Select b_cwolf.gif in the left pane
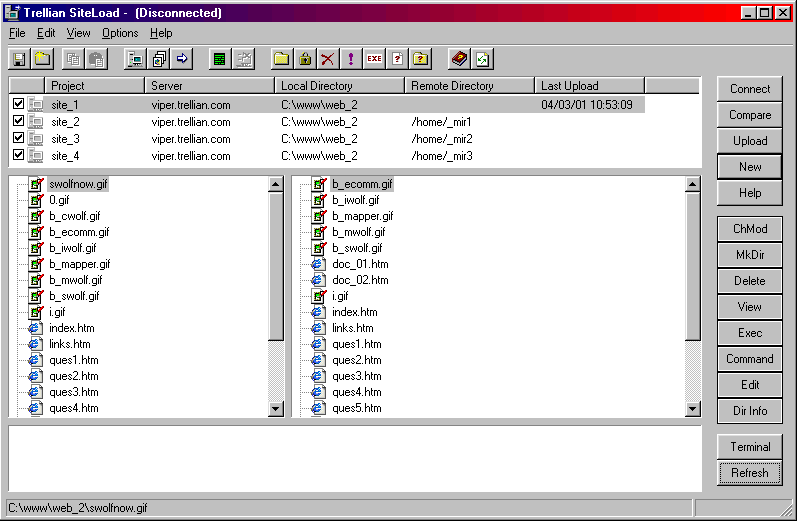Image resolution: width=798 pixels, height=522 pixels. tap(75, 216)
